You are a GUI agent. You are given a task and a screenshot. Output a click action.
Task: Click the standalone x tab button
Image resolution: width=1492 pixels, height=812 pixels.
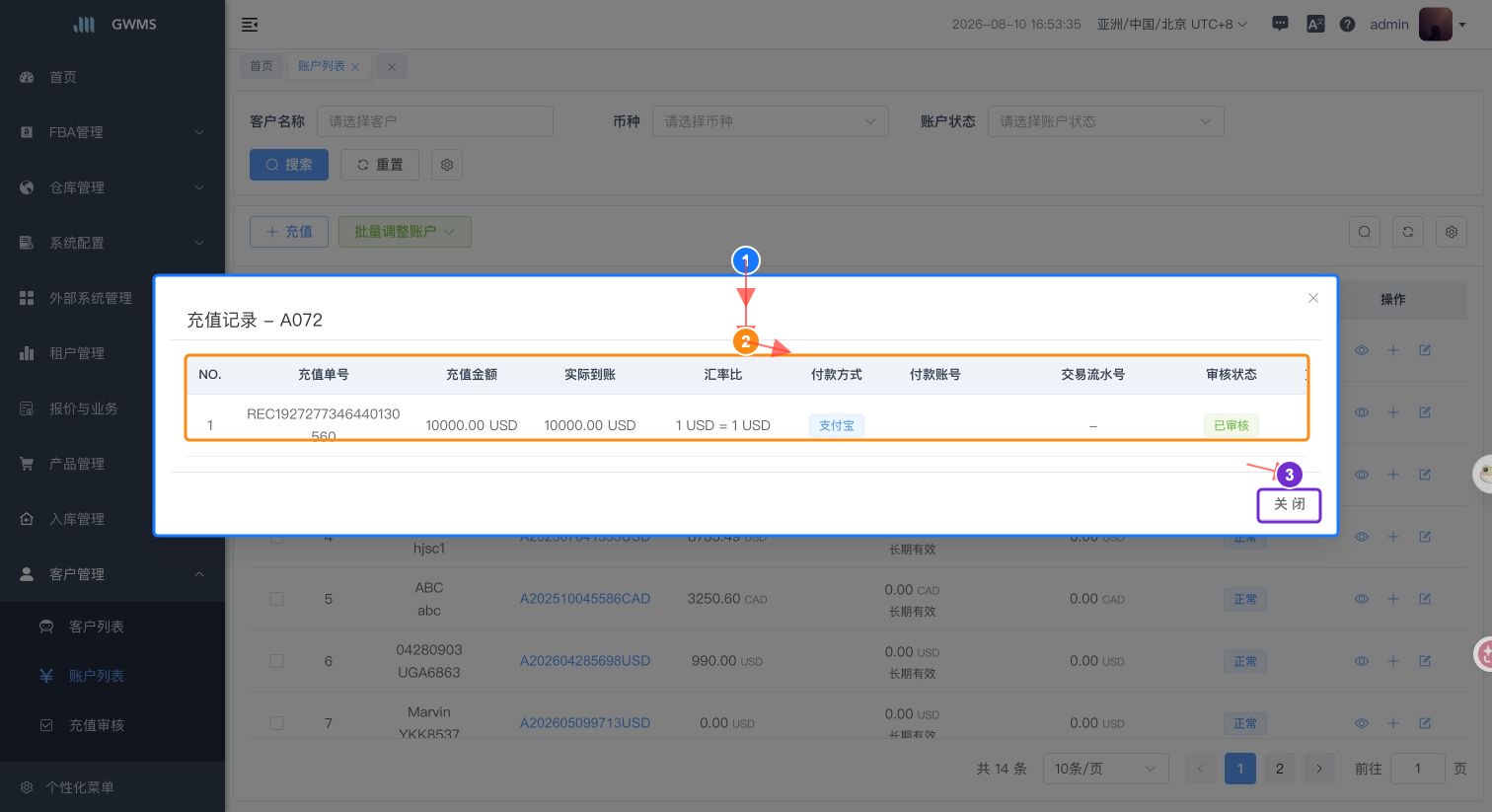392,67
